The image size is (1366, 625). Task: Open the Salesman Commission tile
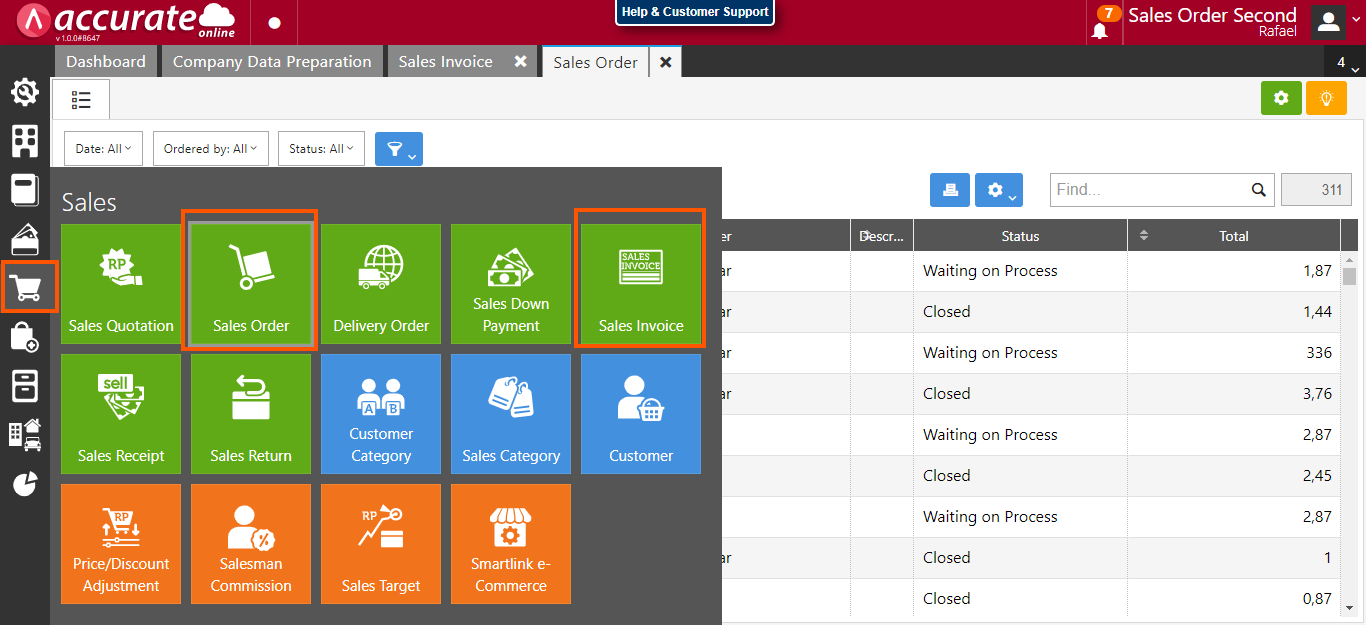coord(251,544)
